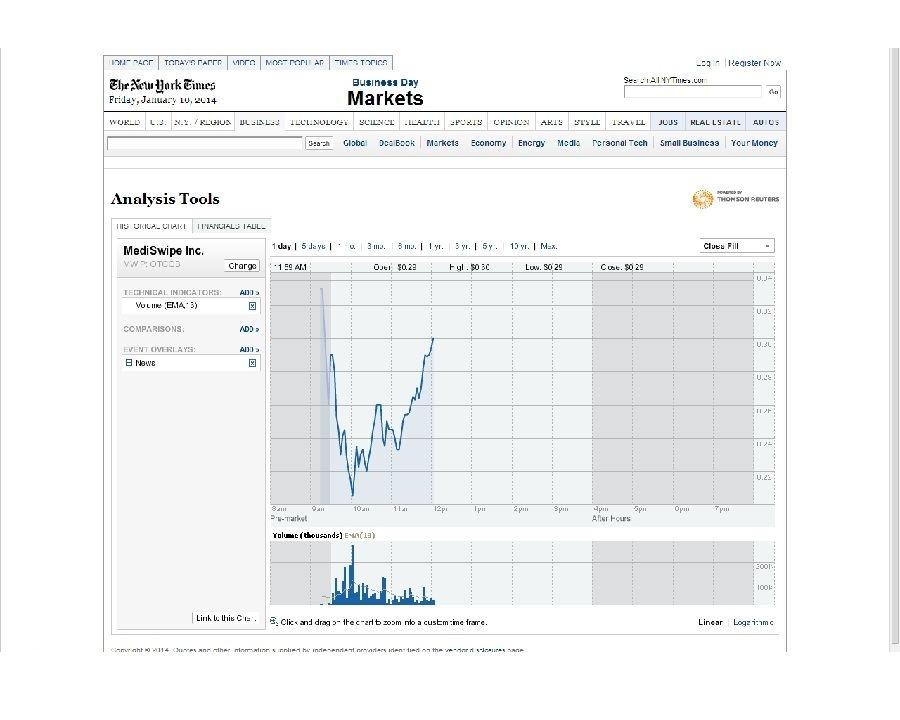Click the NYTimes search Go icon
Image resolution: width=900 pixels, height=720 pixels.
click(x=772, y=91)
